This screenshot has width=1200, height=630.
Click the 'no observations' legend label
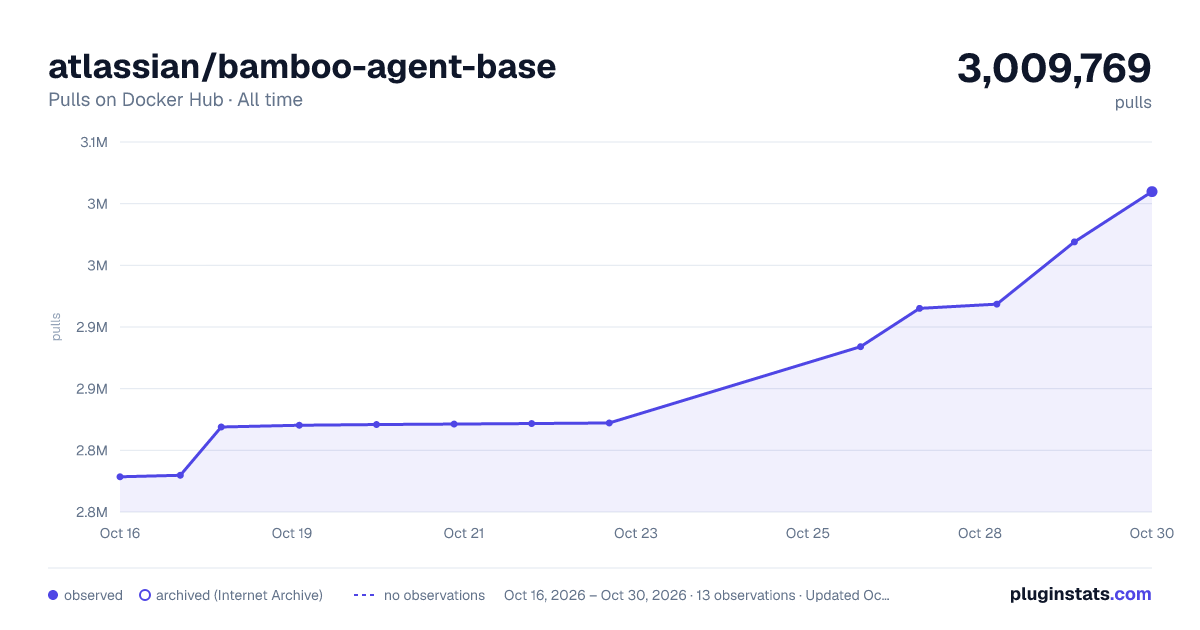pos(434,595)
